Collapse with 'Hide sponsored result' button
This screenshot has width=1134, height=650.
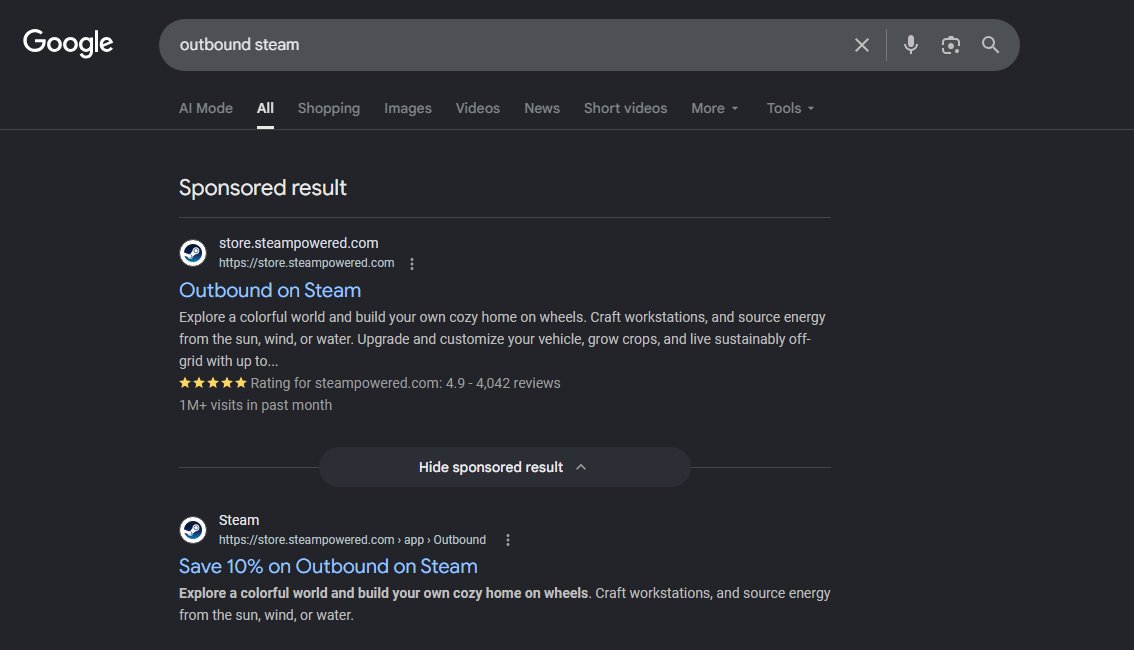[504, 467]
